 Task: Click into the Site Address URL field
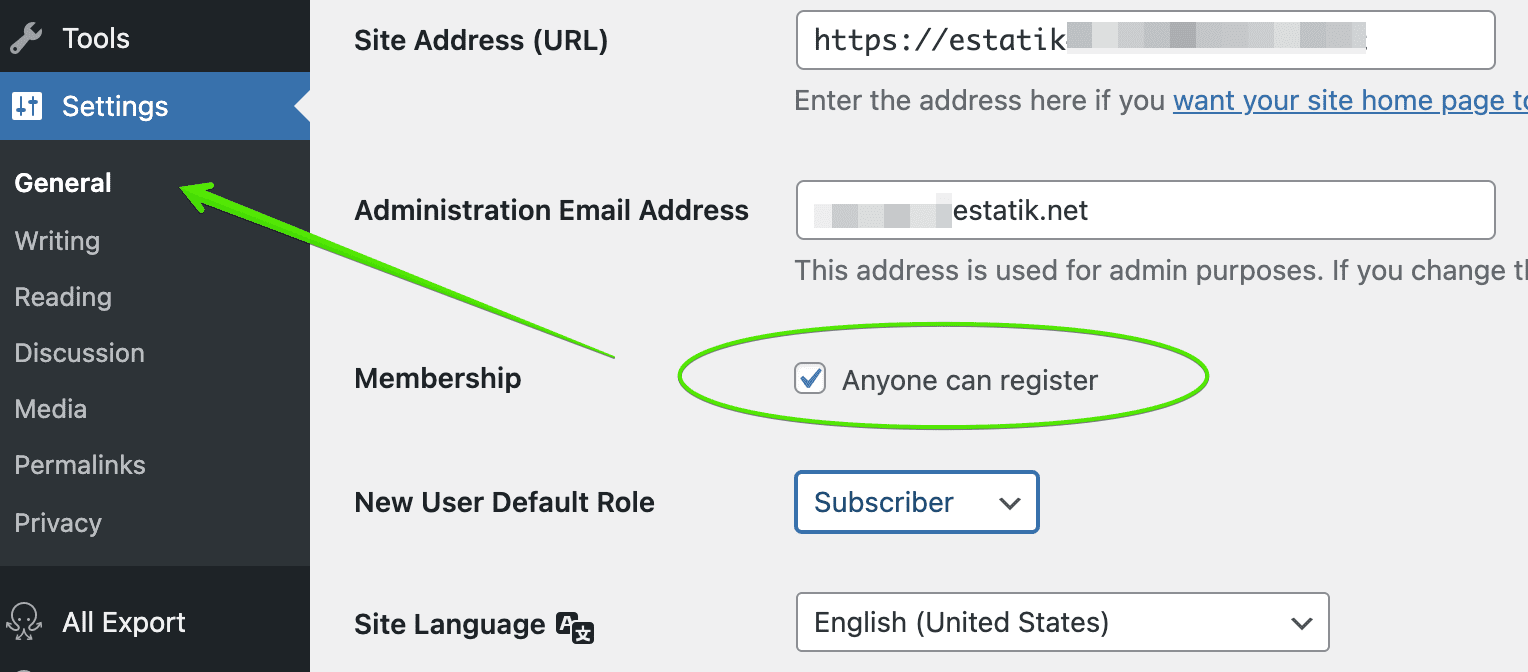[1144, 40]
